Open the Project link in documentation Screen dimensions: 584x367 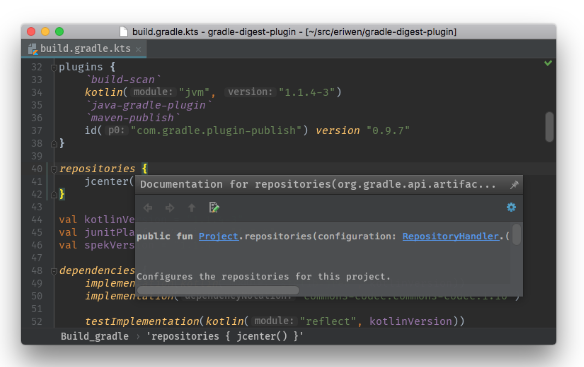point(218,236)
